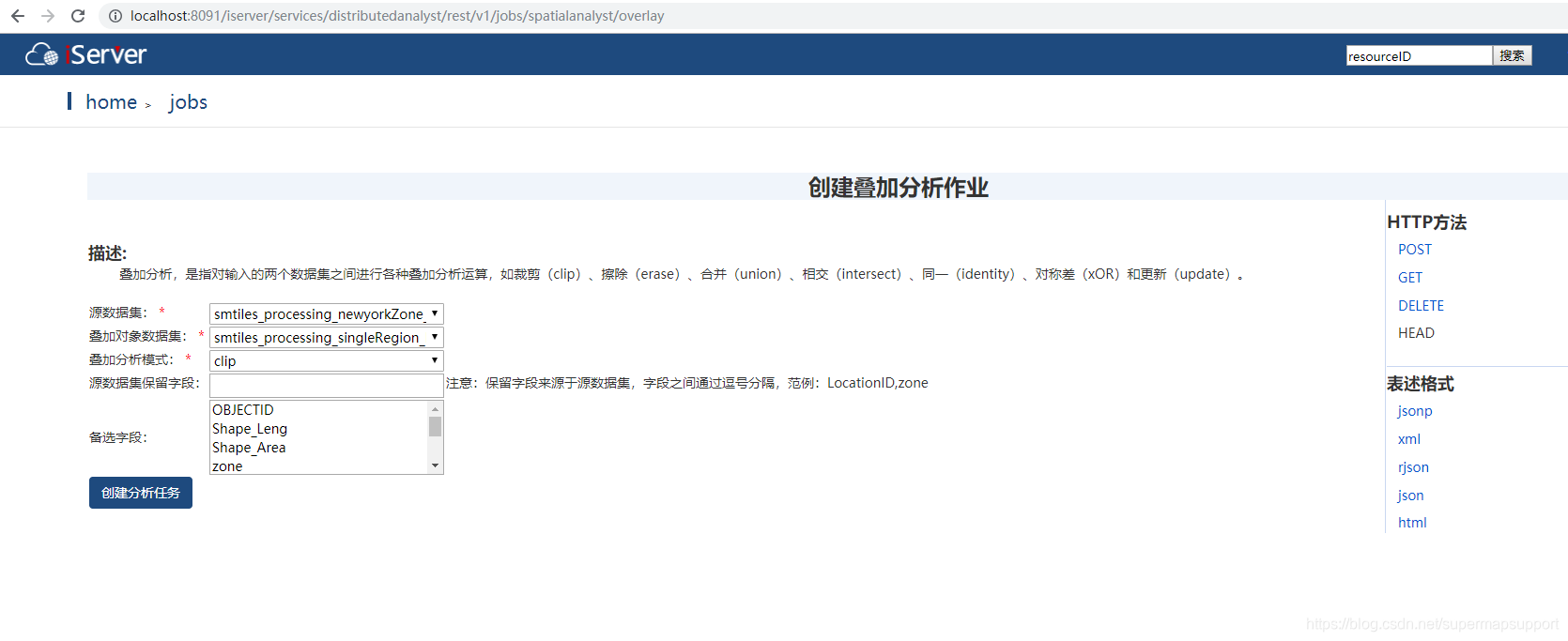
Task: Navigate to home breadcrumb
Action: point(111,102)
